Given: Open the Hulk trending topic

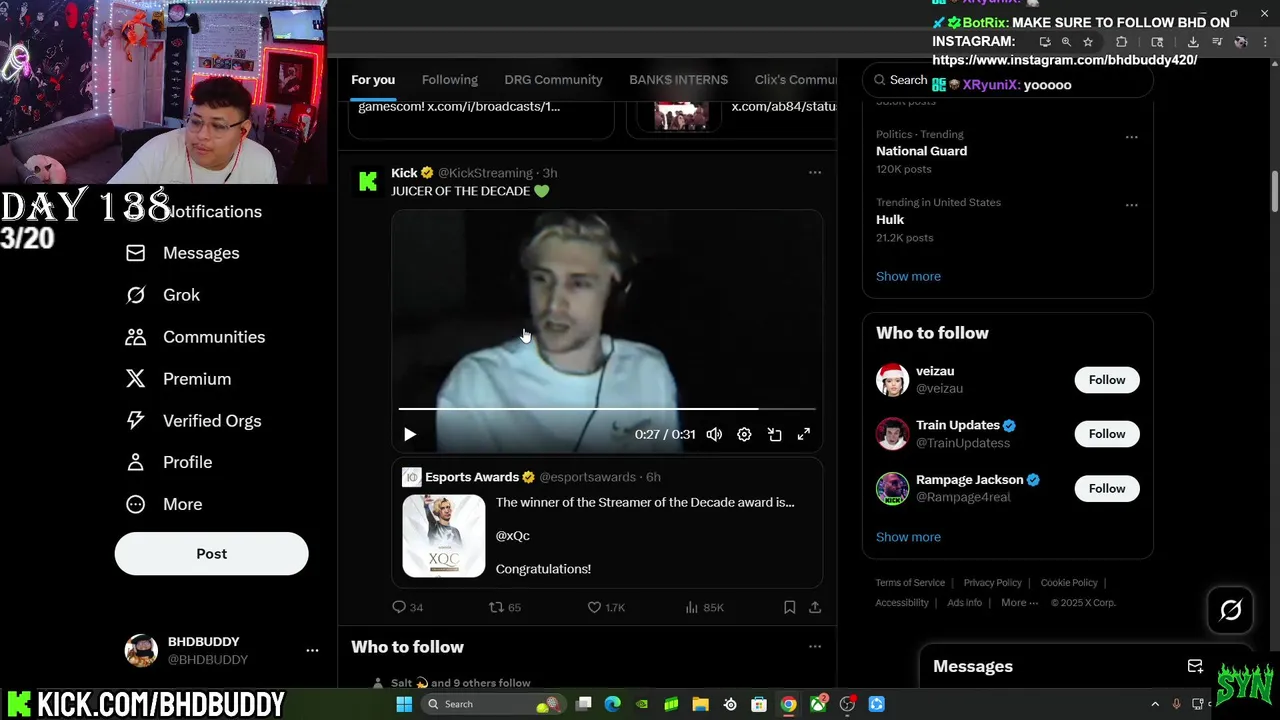Looking at the screenshot, I should click(x=890, y=219).
